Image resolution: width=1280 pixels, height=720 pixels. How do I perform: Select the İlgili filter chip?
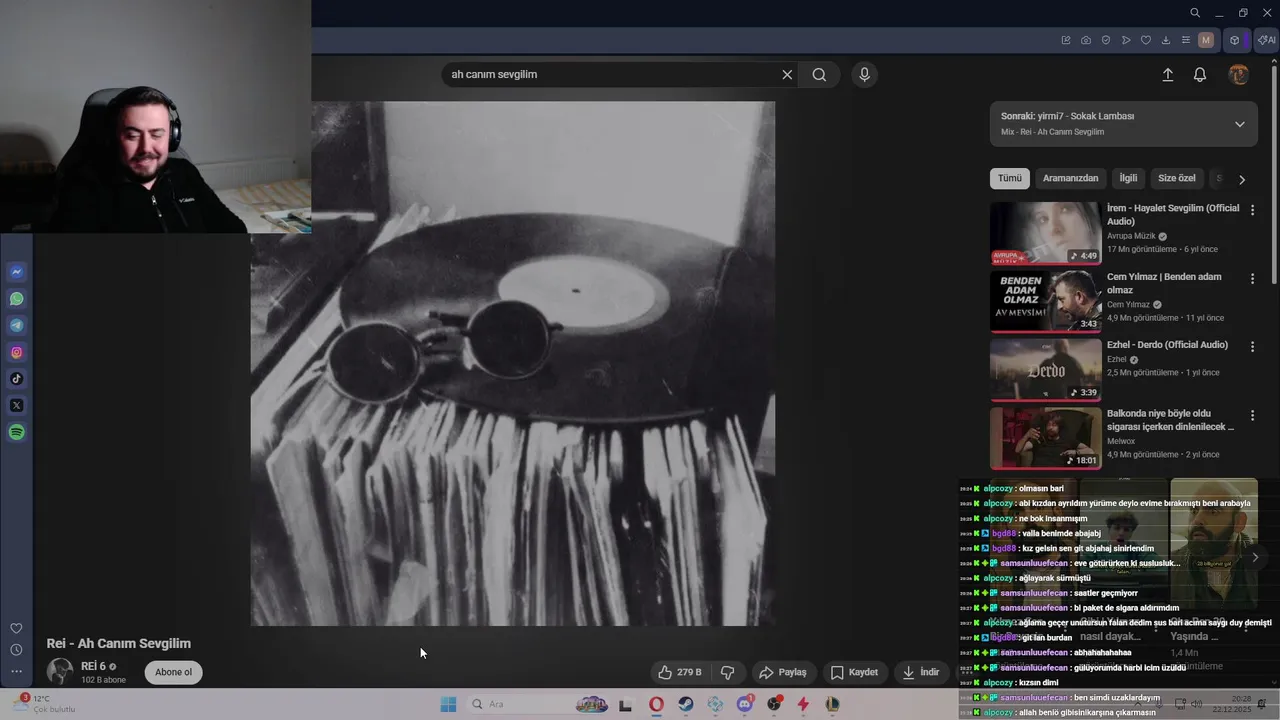[1128, 178]
